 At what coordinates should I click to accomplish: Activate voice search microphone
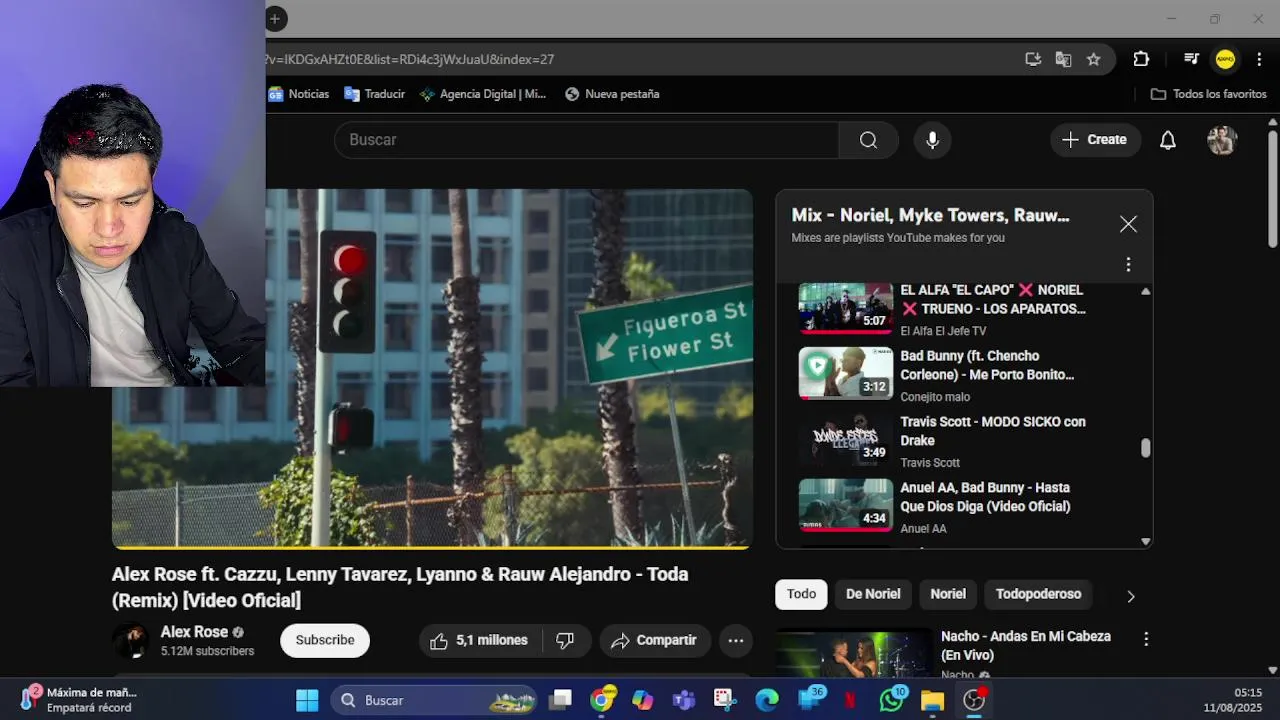click(932, 140)
